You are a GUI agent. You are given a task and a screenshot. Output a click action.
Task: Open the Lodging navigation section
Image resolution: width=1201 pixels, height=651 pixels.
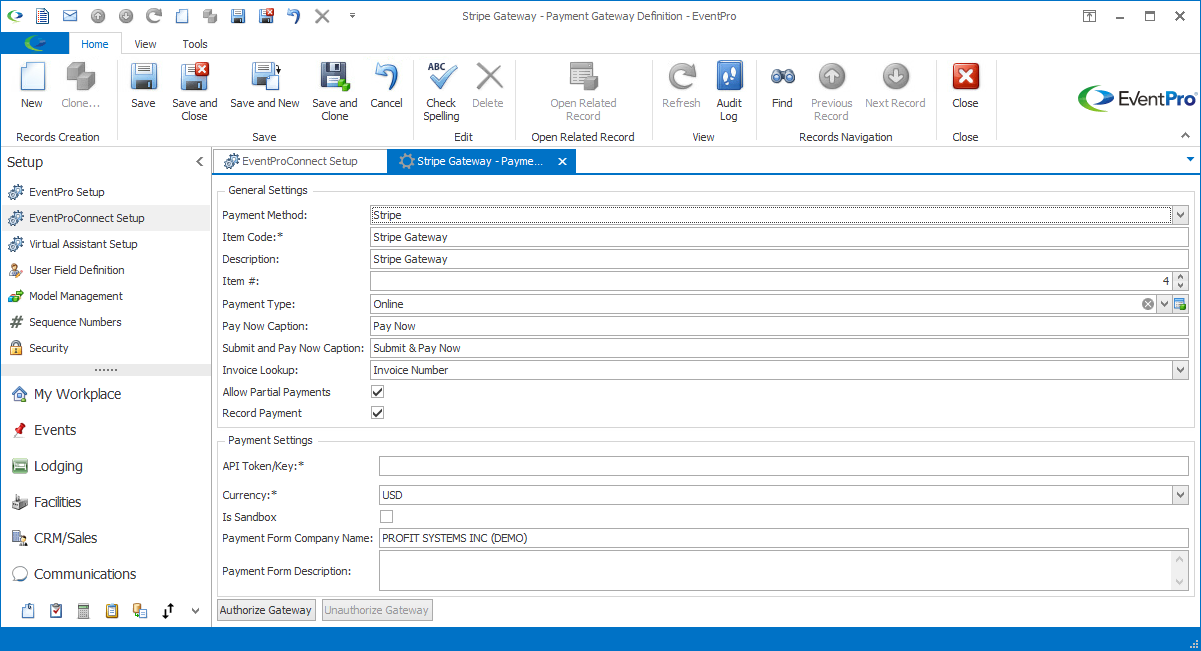click(x=106, y=466)
